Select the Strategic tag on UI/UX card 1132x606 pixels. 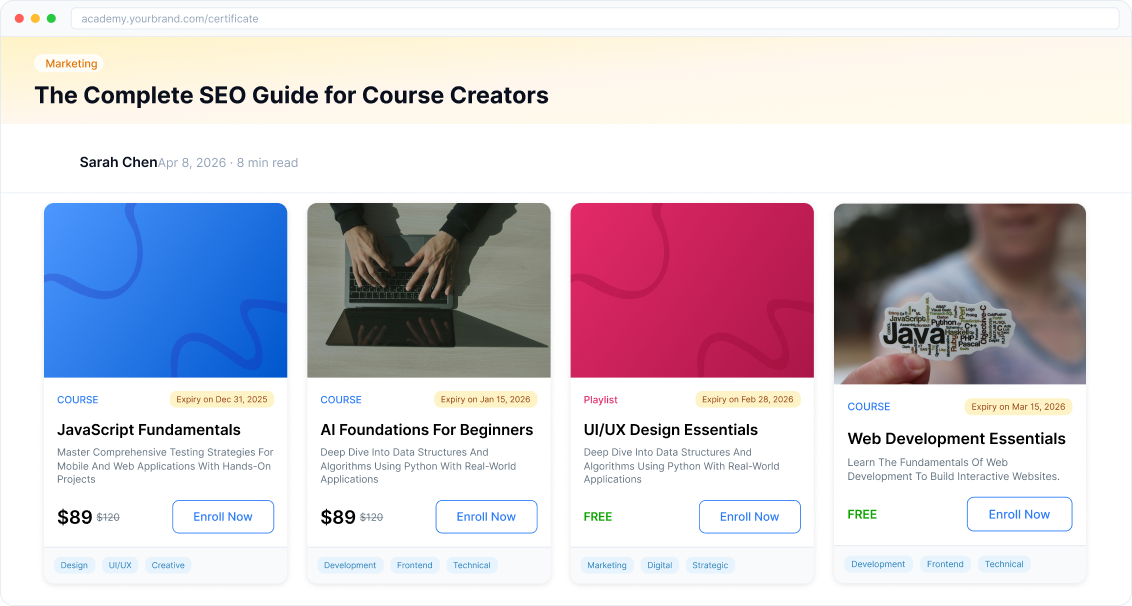point(710,565)
